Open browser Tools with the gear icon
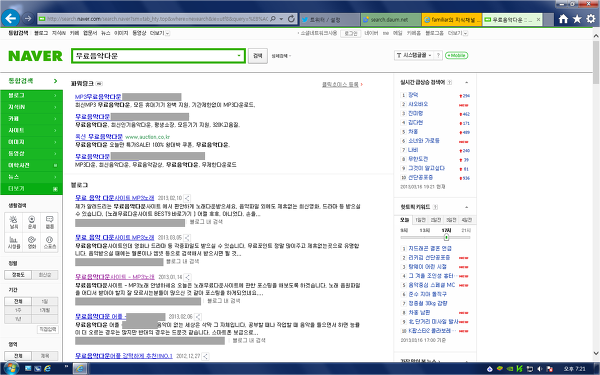600x375 pixels. click(x=591, y=19)
